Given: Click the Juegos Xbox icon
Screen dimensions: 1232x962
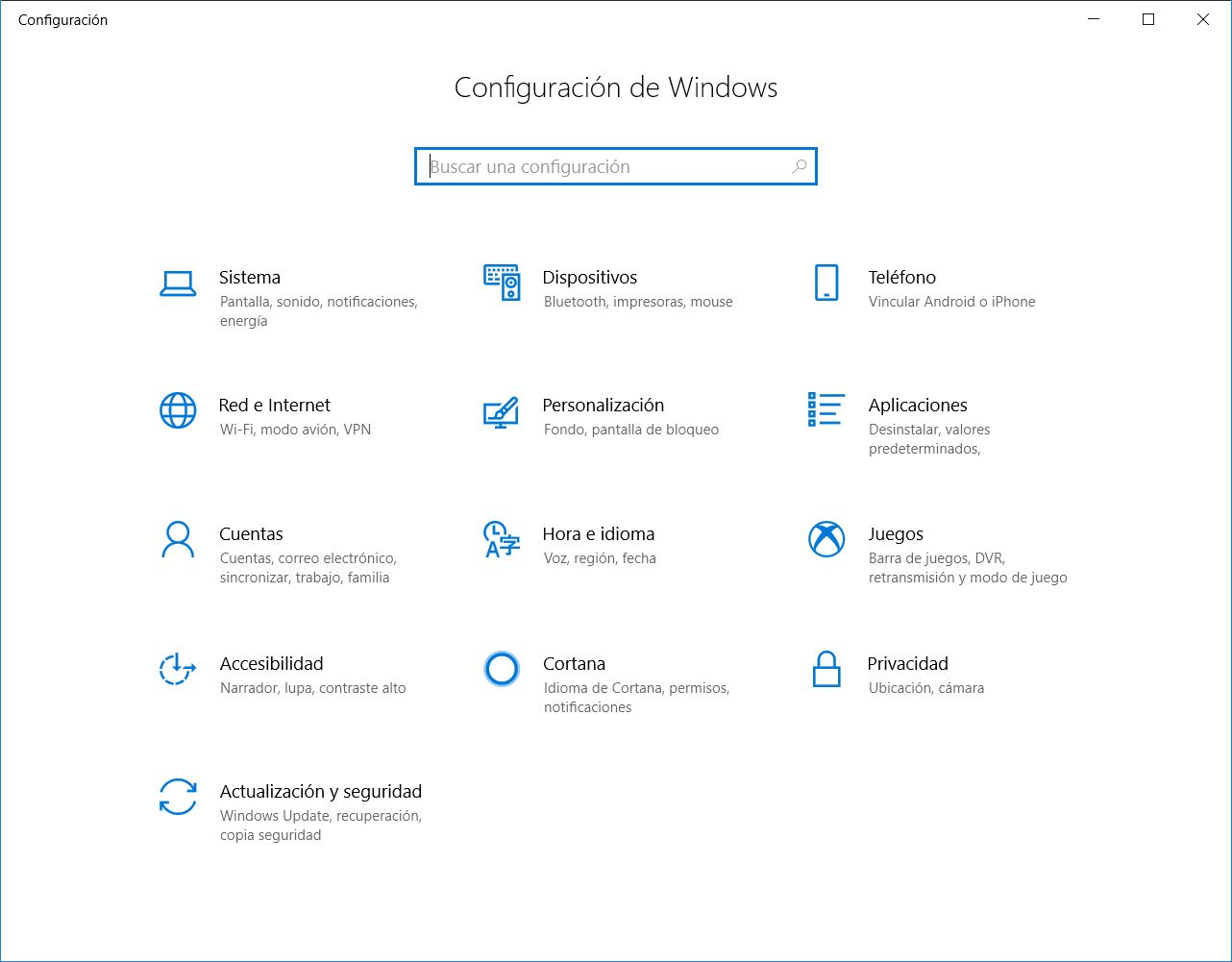Looking at the screenshot, I should (x=826, y=539).
